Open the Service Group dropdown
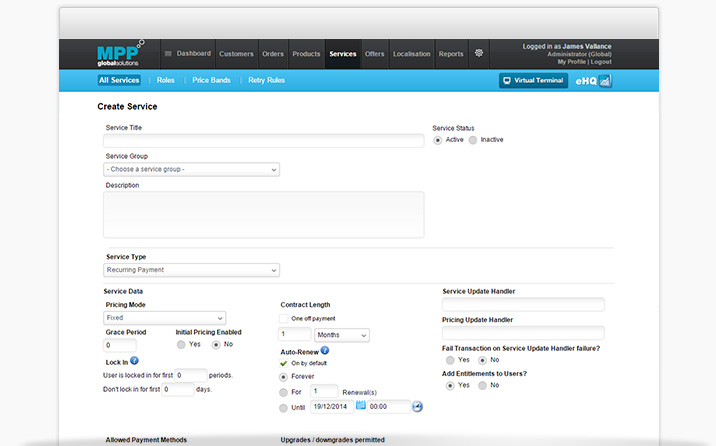 coord(191,169)
